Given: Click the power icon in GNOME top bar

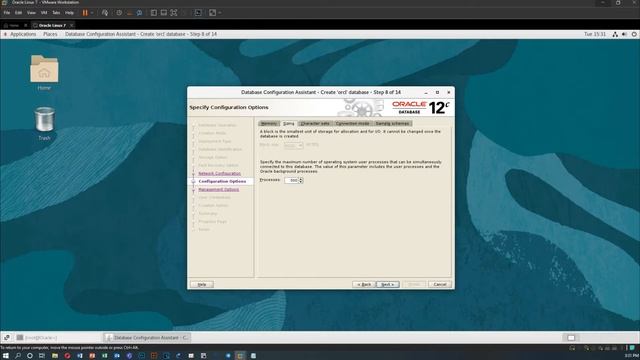Looking at the screenshot, I should (x=634, y=34).
